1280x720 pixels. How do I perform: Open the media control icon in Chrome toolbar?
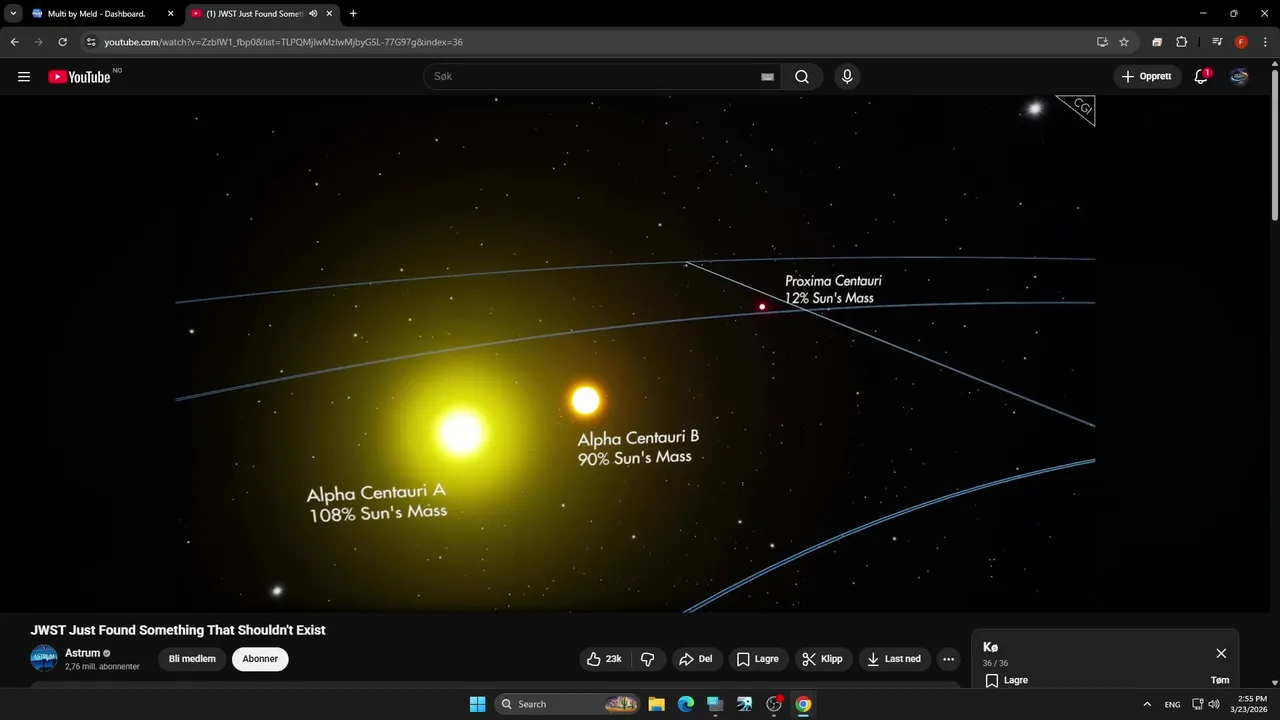click(x=1217, y=42)
